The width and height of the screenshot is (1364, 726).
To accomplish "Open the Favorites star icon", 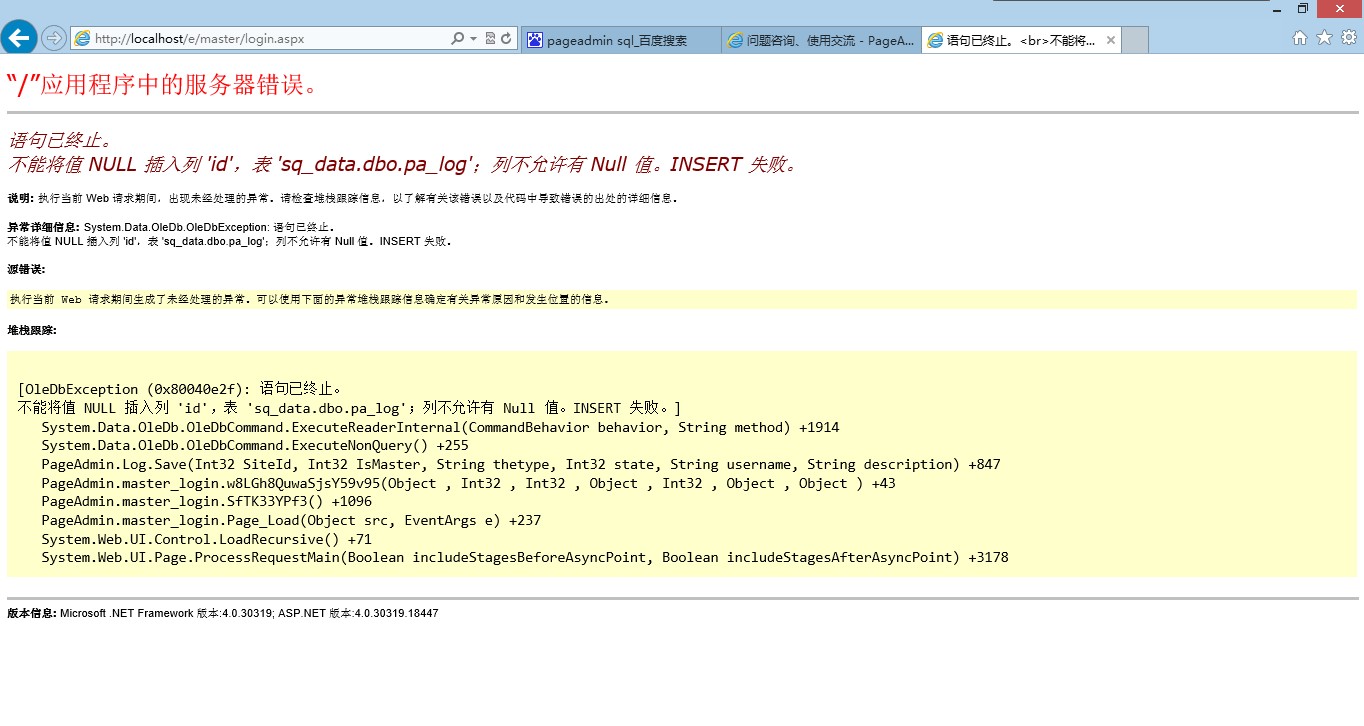I will point(1324,38).
